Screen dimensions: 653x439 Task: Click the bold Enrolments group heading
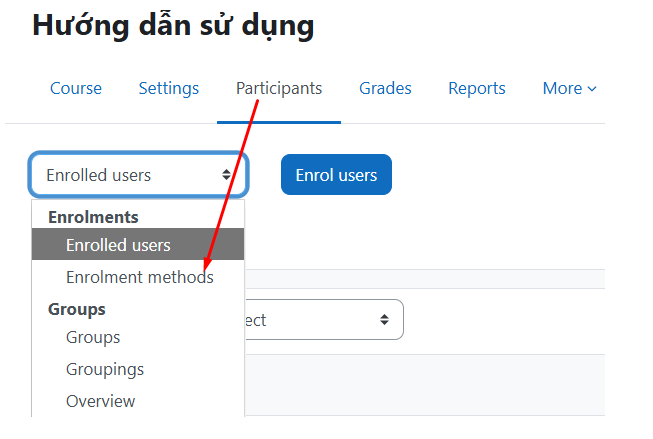click(x=93, y=217)
